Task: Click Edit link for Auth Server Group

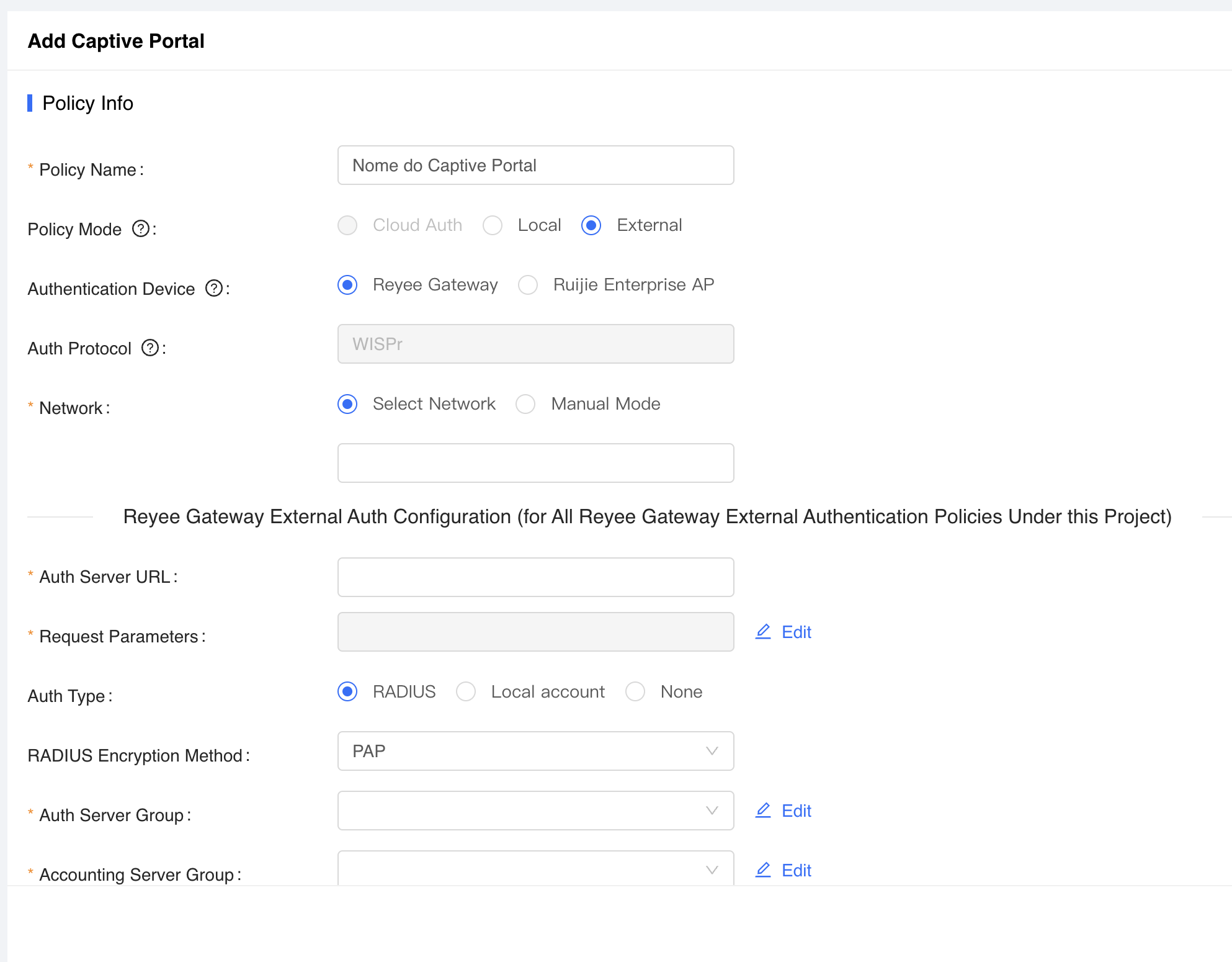Action: [797, 811]
